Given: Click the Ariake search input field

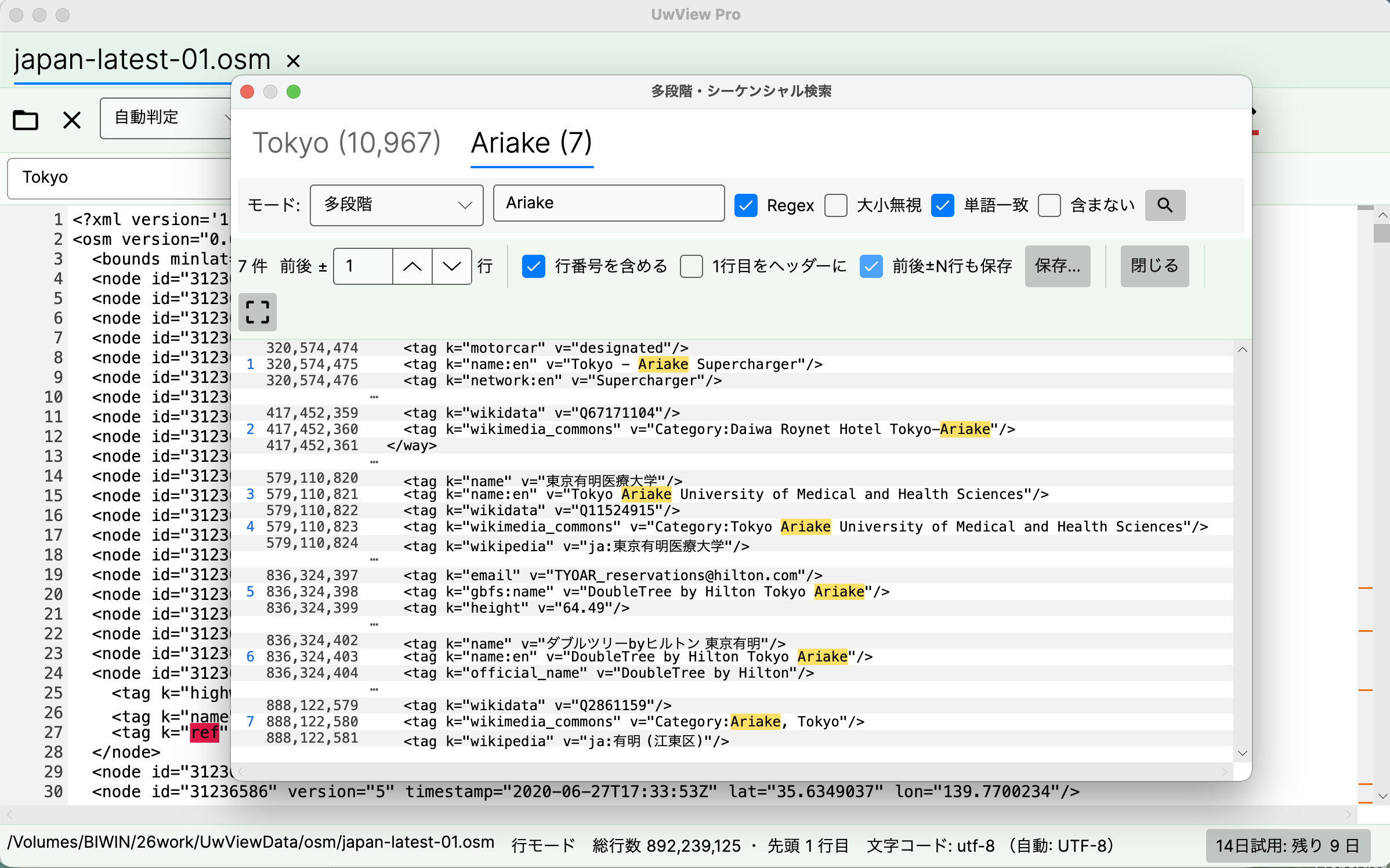Looking at the screenshot, I should click(x=609, y=203).
